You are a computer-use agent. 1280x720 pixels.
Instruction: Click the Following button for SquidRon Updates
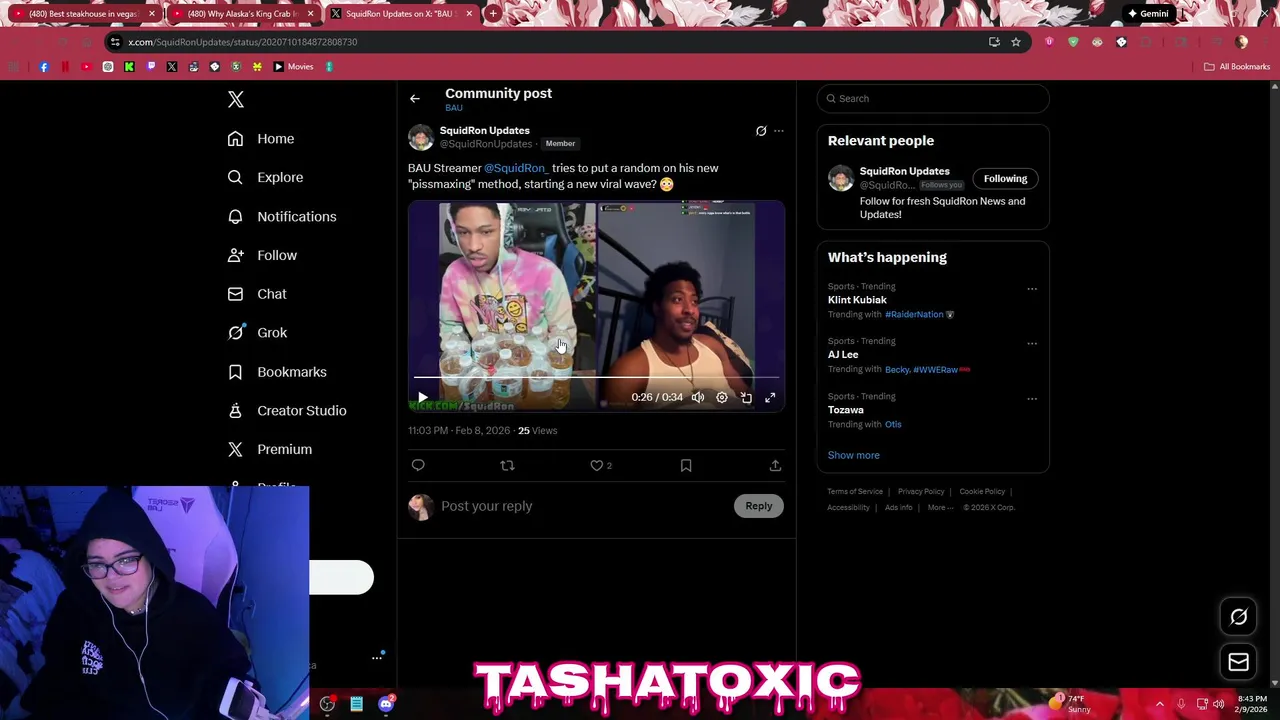coord(1005,179)
